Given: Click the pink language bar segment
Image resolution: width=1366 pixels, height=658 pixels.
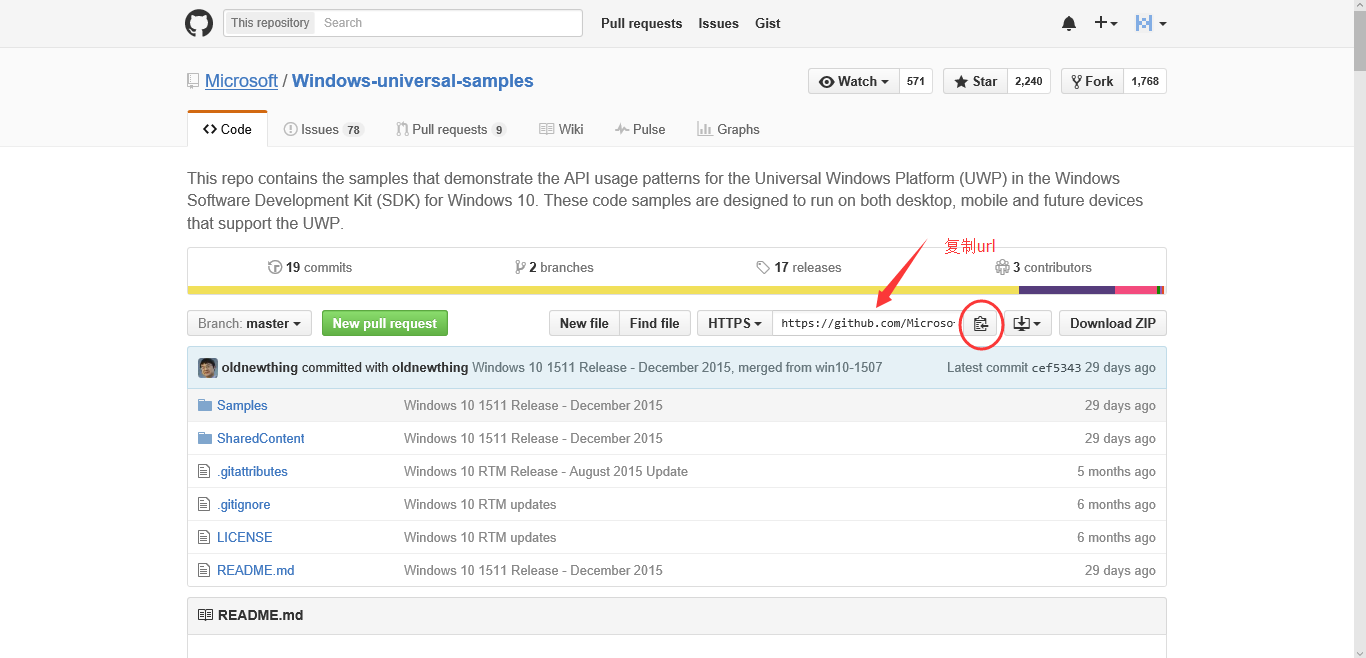Looking at the screenshot, I should 1136,290.
